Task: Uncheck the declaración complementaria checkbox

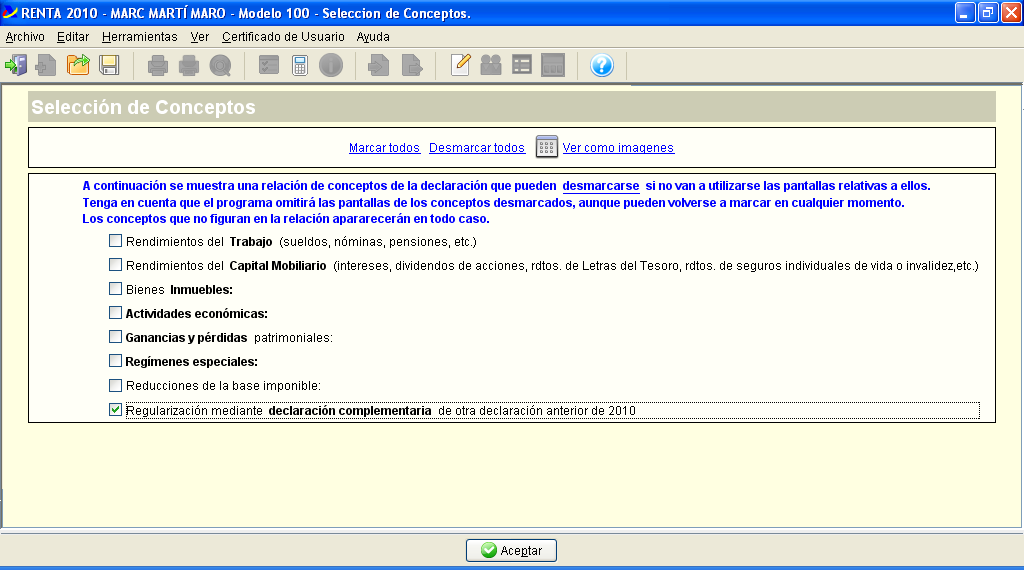Action: pyautogui.click(x=116, y=410)
